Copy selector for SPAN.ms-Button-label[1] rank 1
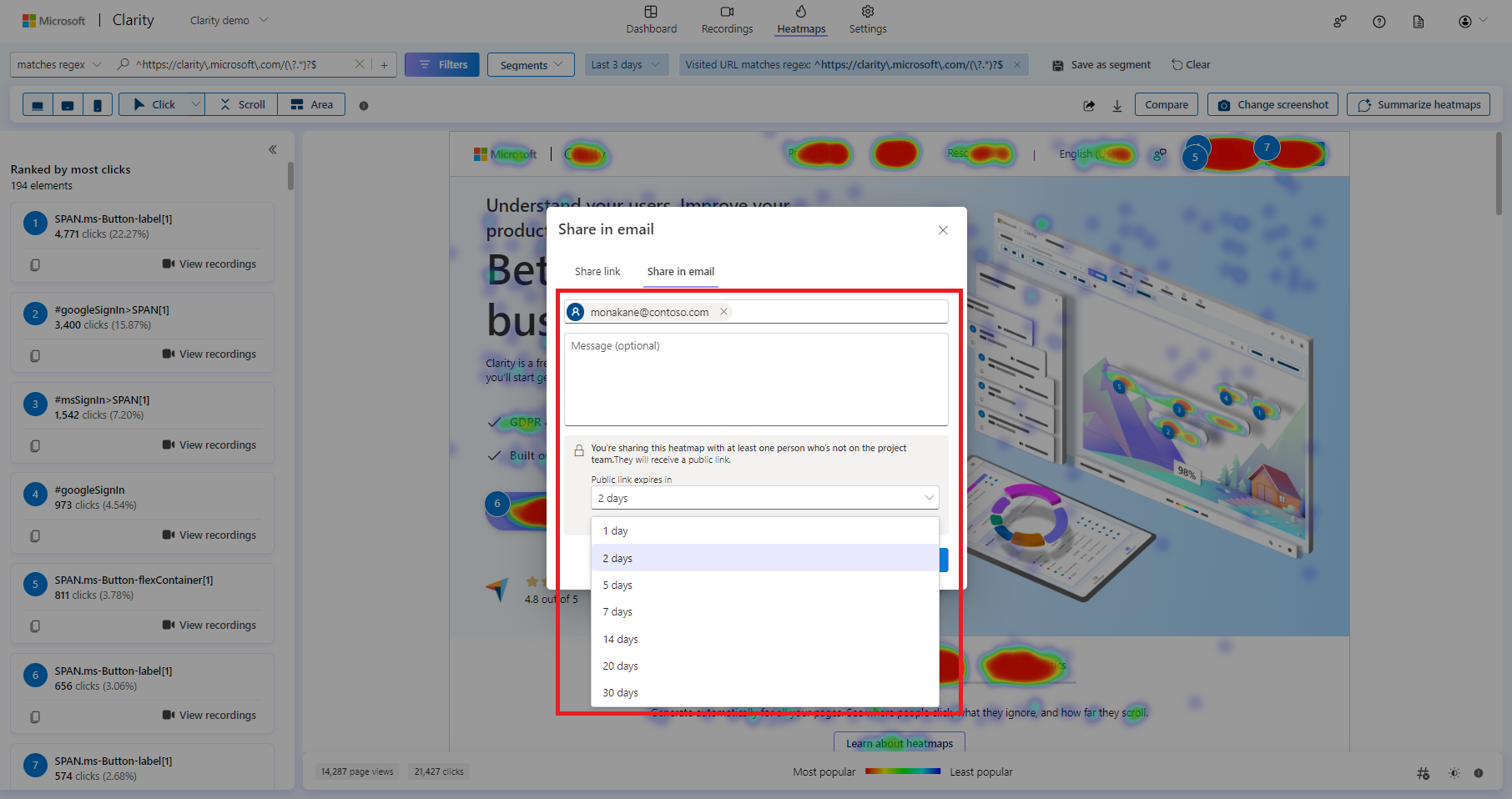The width and height of the screenshot is (1512, 799). (x=35, y=264)
